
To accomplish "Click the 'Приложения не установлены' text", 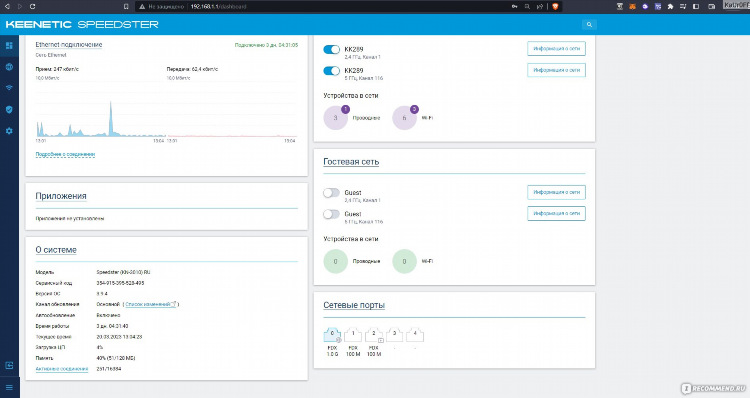I will [x=70, y=218].
